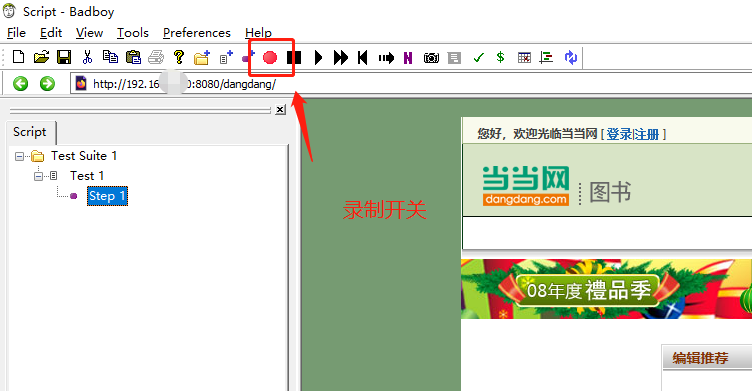Toggle the purple N navigation mode icon
The image size is (752, 391).
(x=408, y=58)
